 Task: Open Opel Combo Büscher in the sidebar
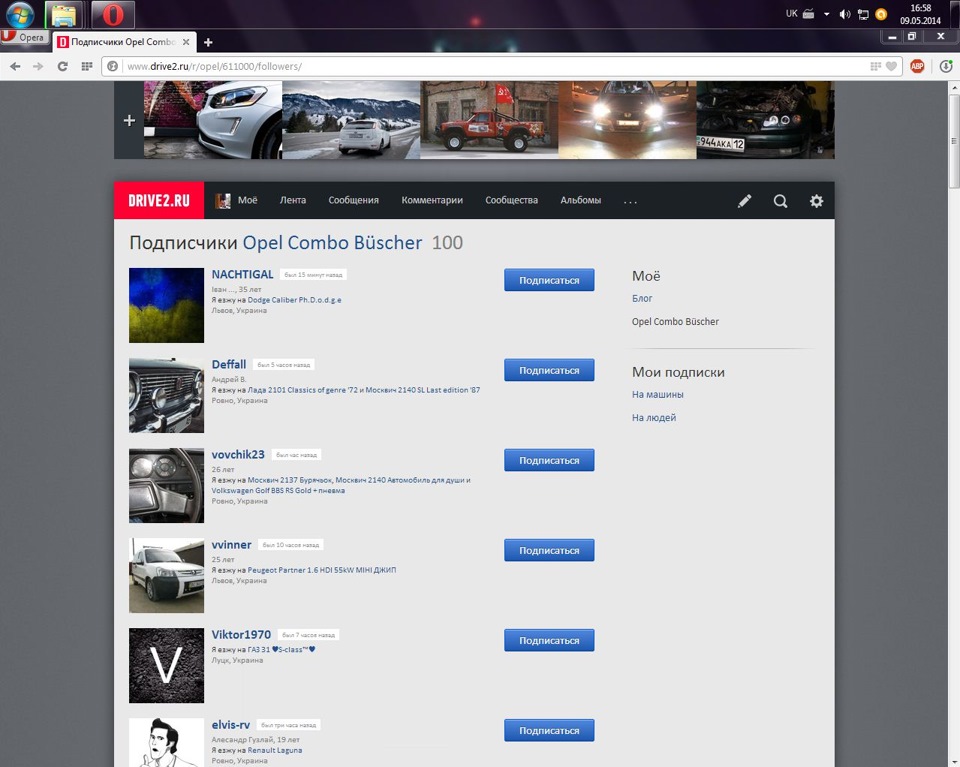(675, 321)
